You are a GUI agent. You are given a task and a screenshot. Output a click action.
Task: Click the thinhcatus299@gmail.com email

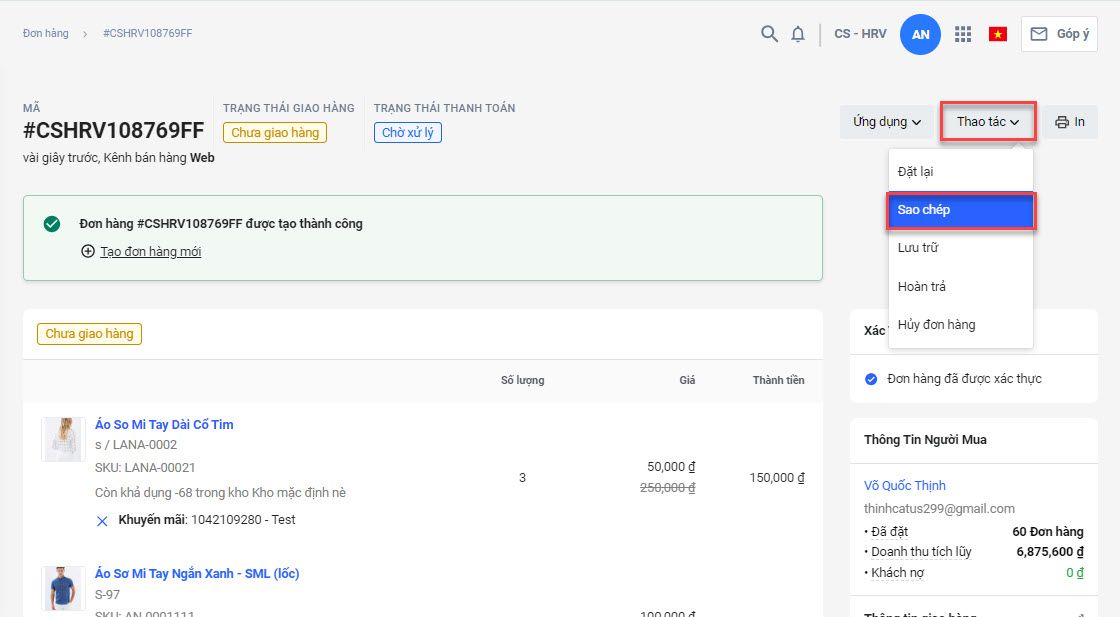coord(939,508)
